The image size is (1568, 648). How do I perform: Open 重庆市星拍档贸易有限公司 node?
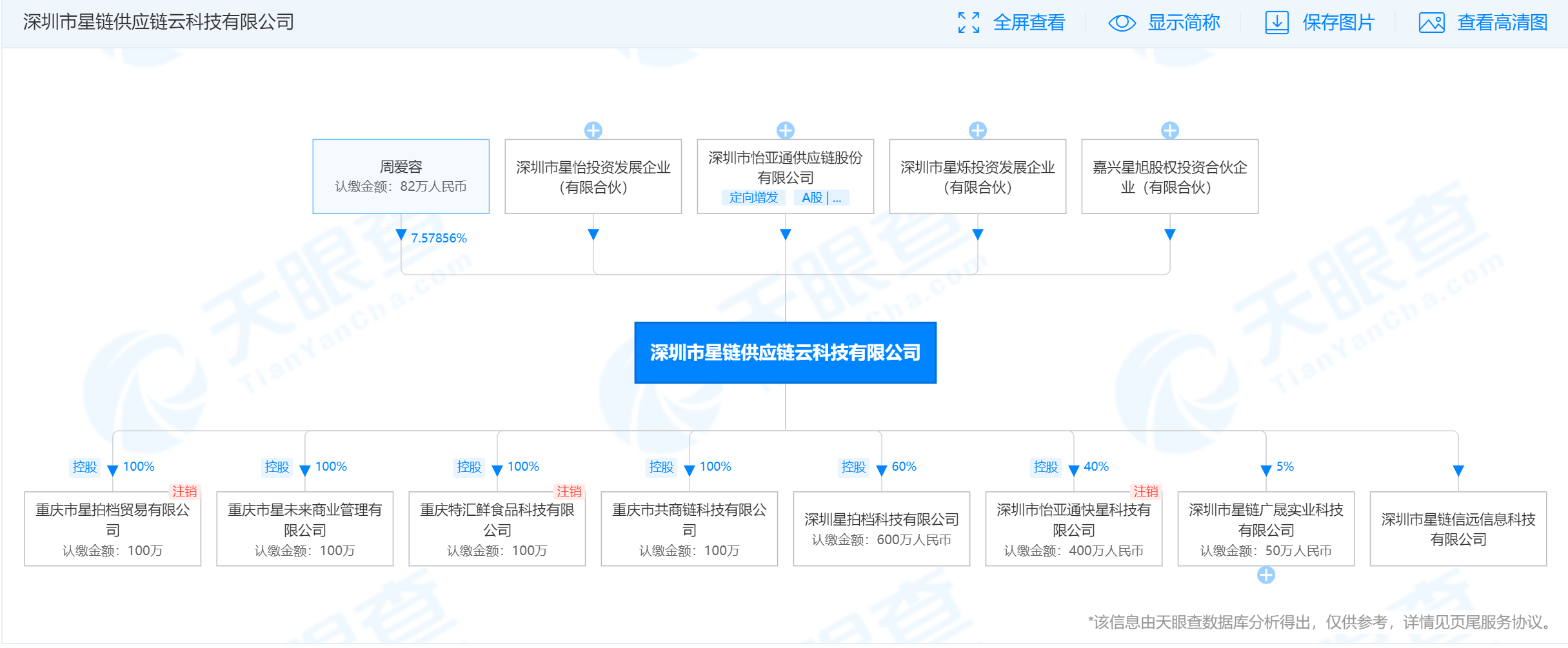[112, 529]
